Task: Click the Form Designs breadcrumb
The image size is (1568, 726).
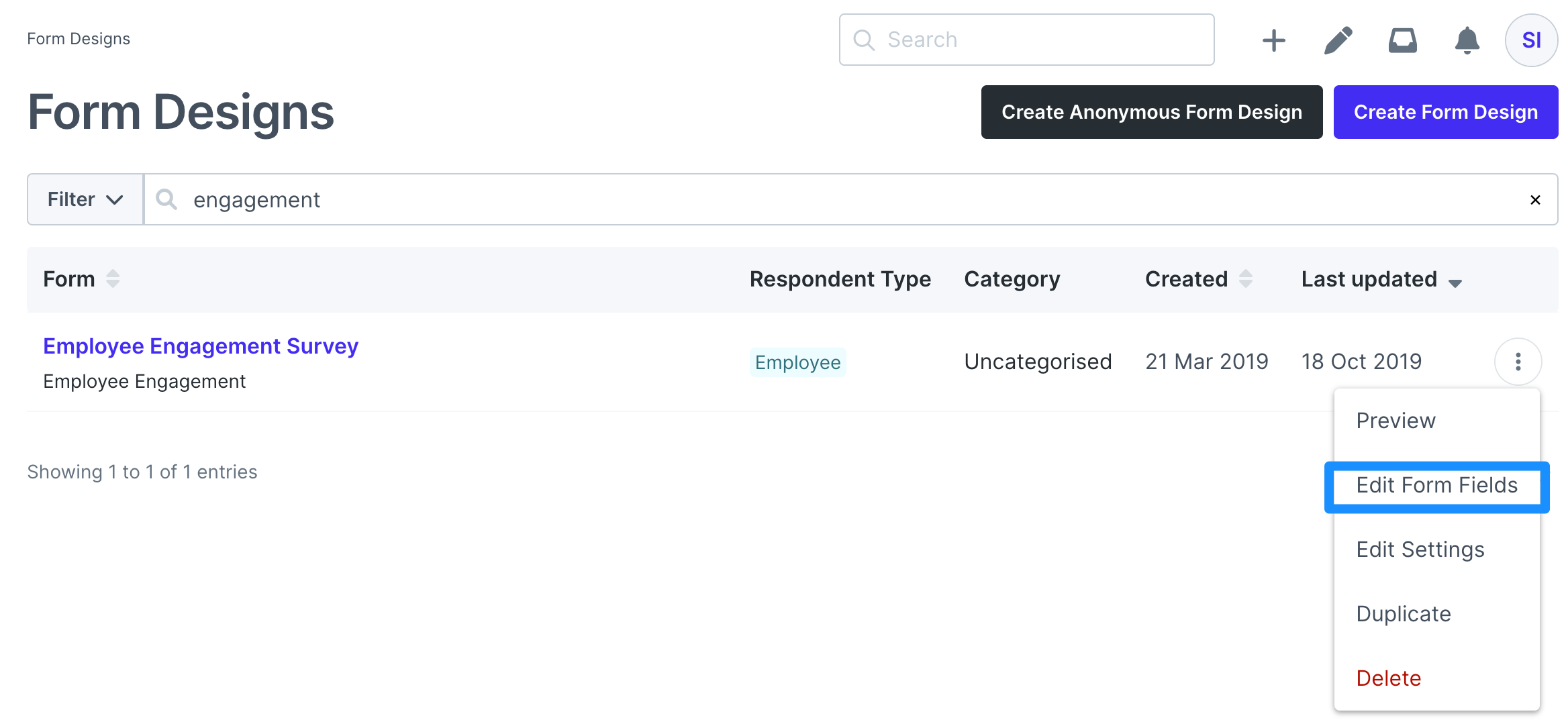Action: (79, 39)
